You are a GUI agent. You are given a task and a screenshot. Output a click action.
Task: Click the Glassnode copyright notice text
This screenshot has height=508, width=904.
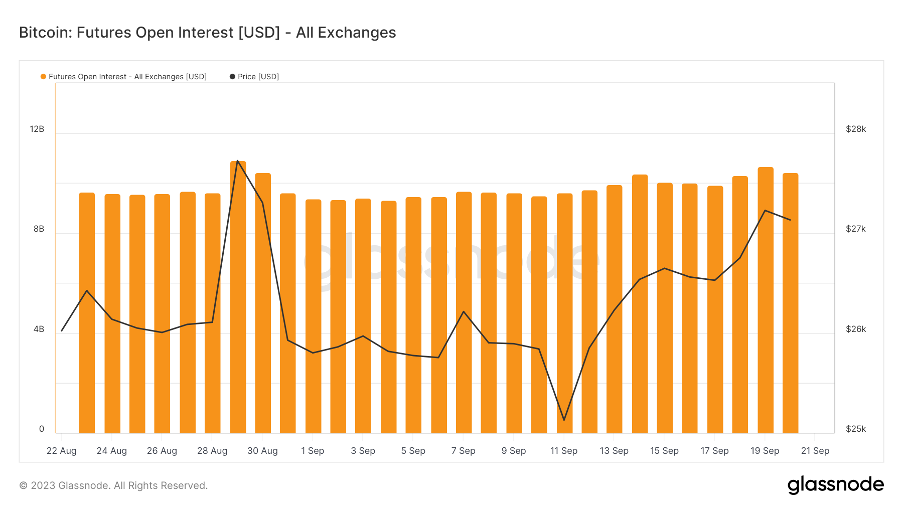113,486
